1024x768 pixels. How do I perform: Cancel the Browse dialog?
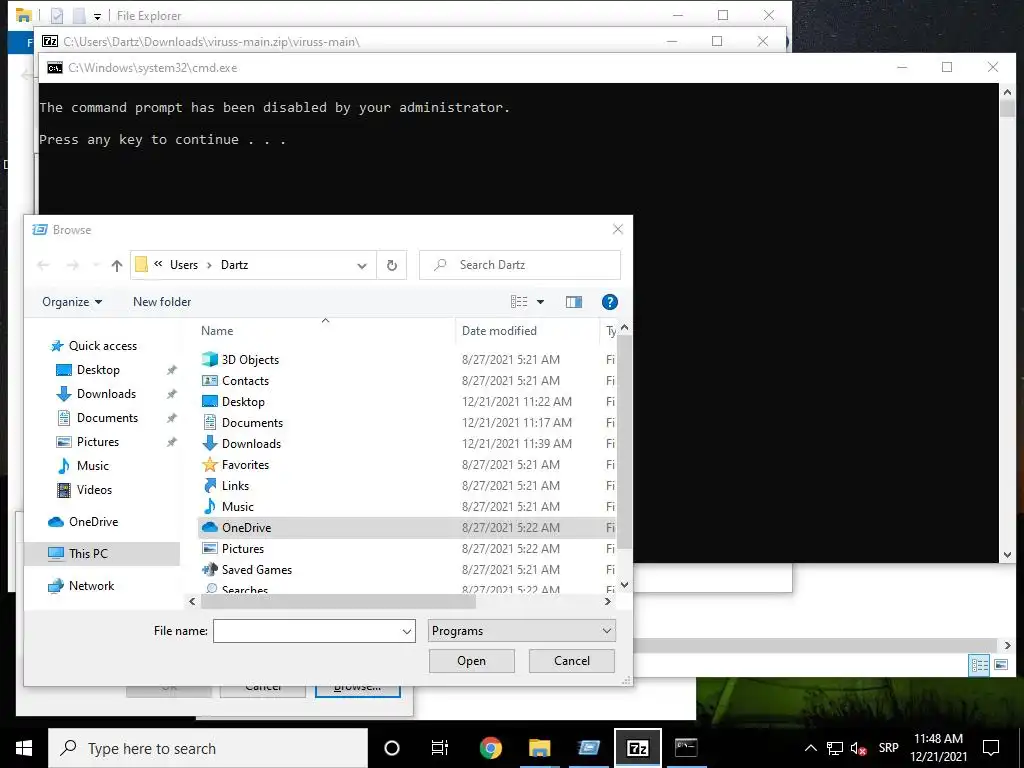(x=571, y=661)
